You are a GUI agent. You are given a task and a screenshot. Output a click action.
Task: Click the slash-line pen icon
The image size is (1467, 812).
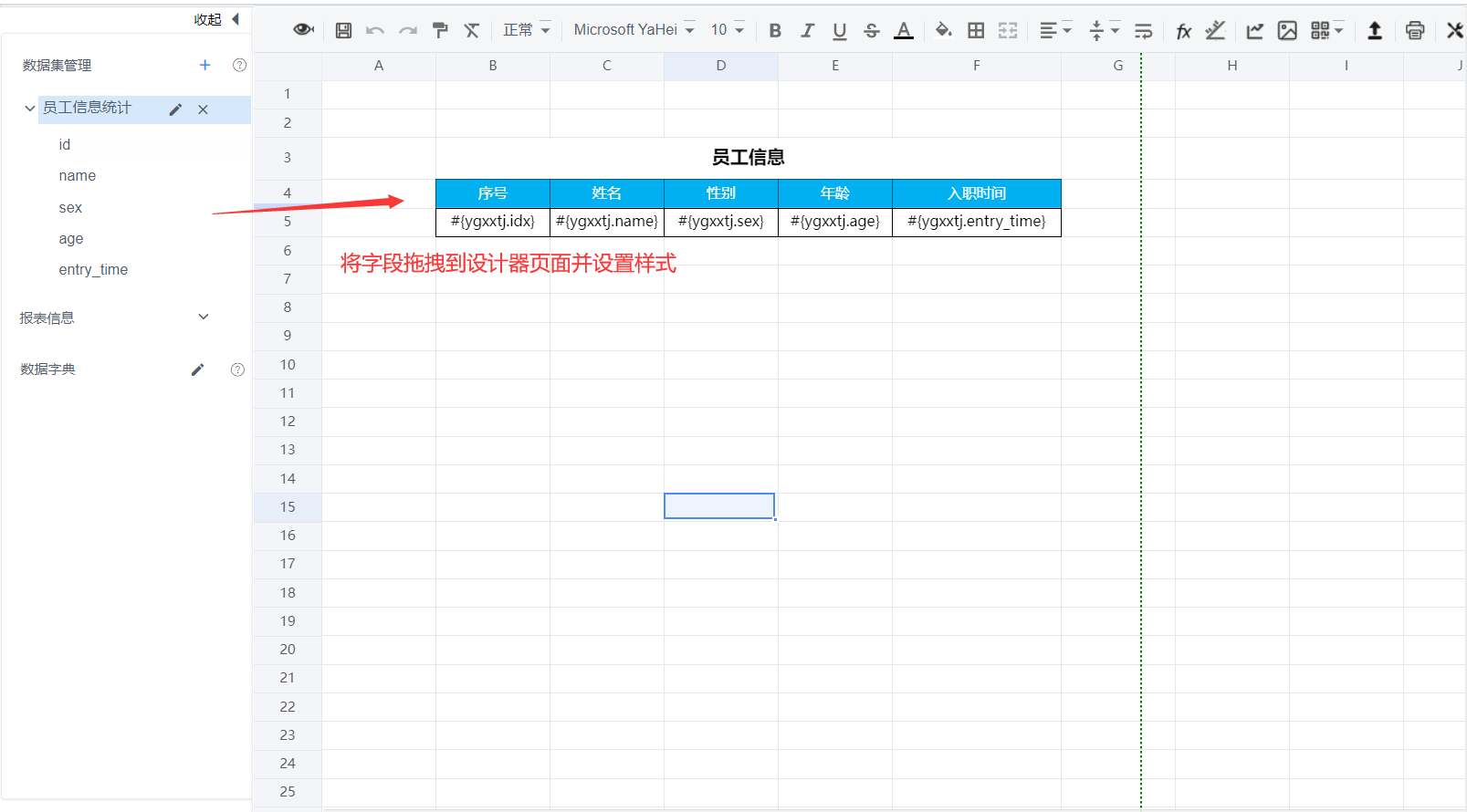coord(1215,30)
